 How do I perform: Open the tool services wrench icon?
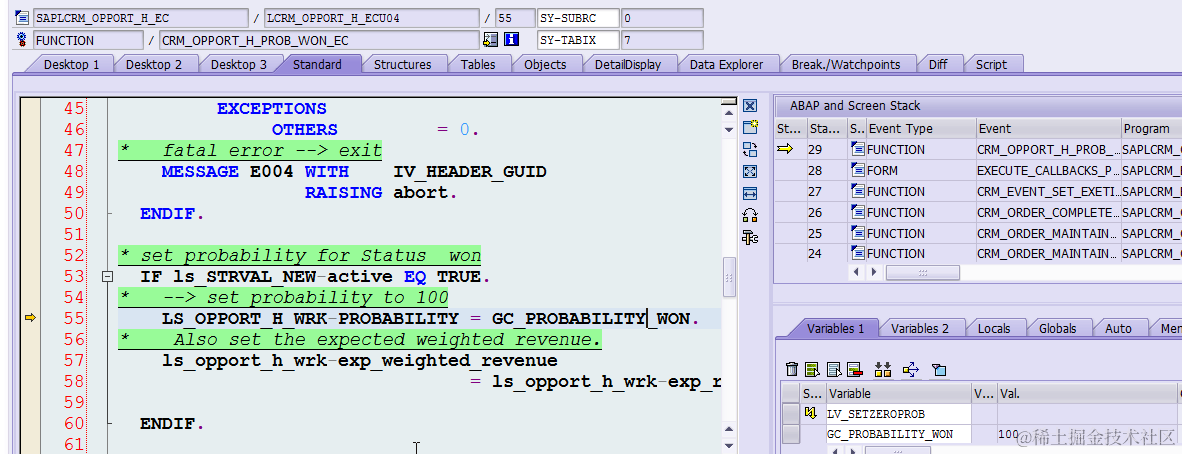(749, 238)
